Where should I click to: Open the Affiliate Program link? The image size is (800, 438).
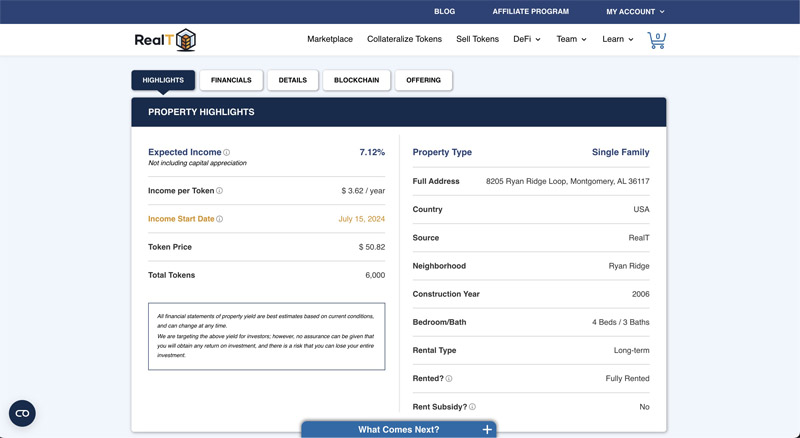pos(531,11)
